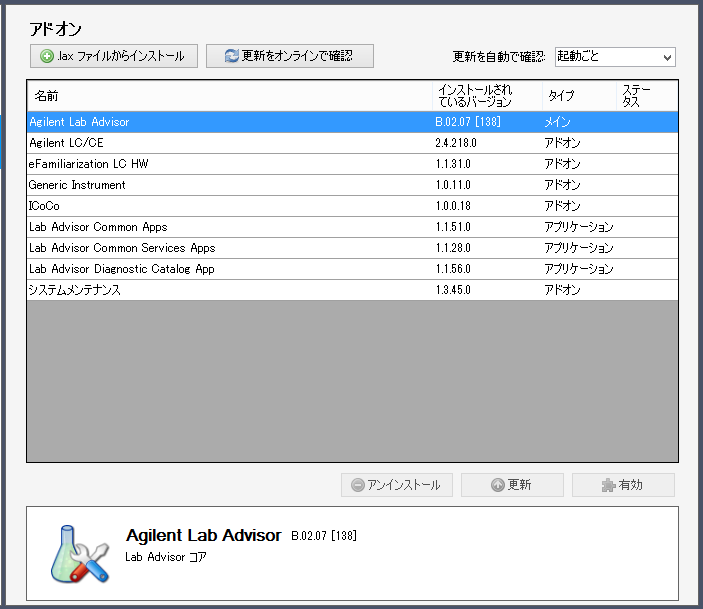This screenshot has width=703, height=609.
Task: Open the automatic update check dropdown
Action: 667,57
